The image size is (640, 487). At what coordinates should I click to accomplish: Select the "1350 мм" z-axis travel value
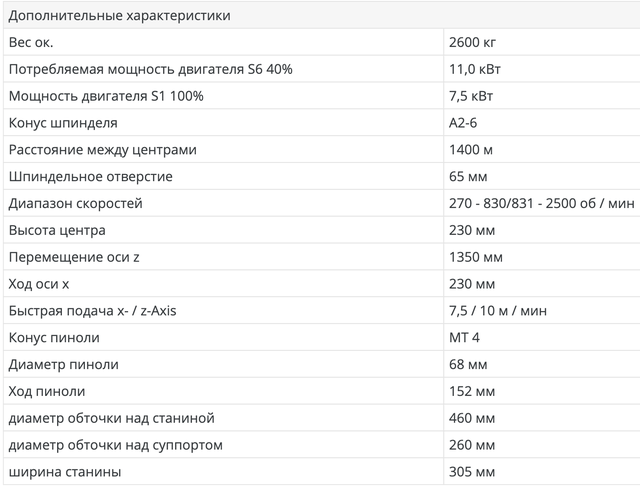click(477, 257)
